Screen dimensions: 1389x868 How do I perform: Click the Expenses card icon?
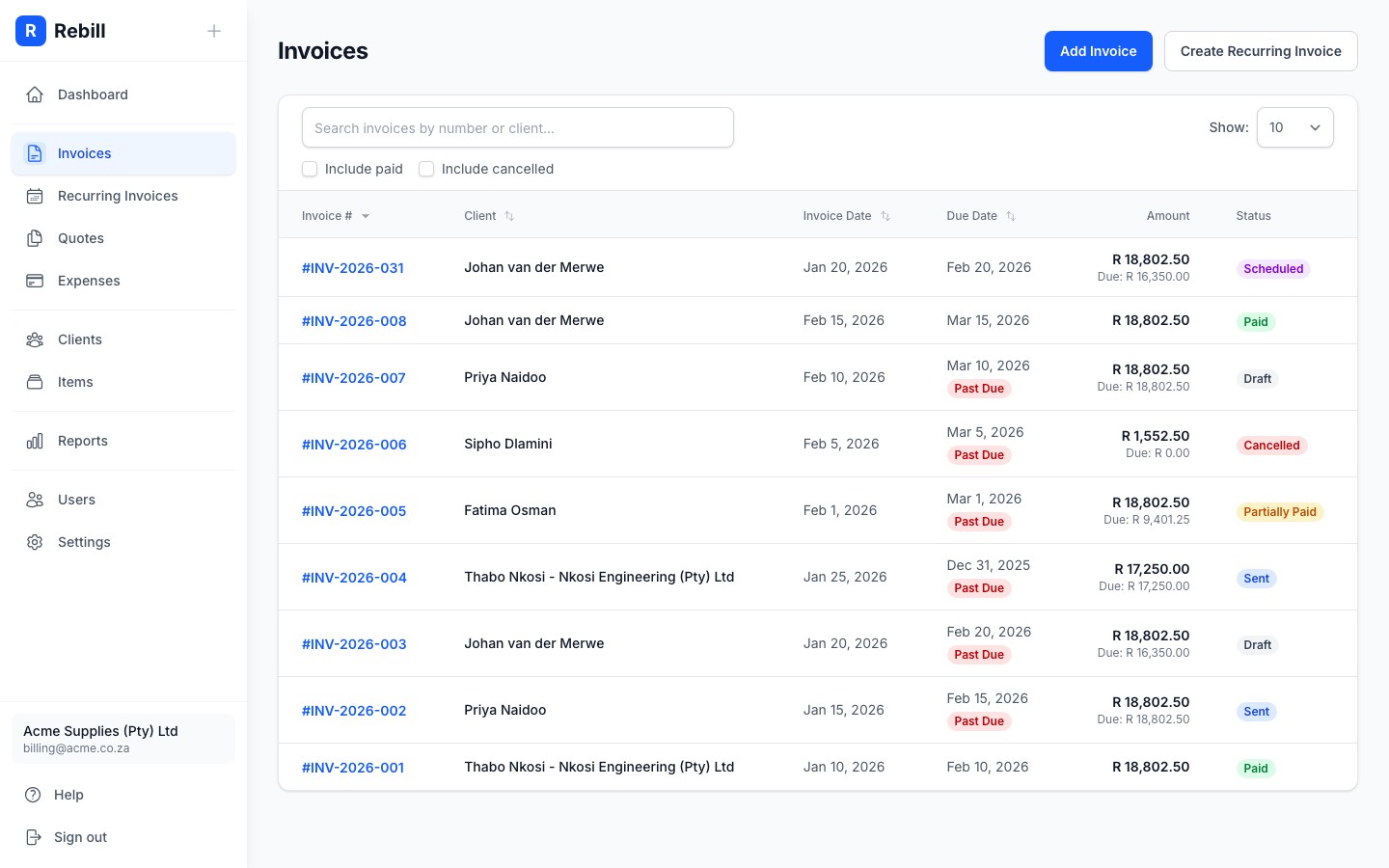click(35, 281)
